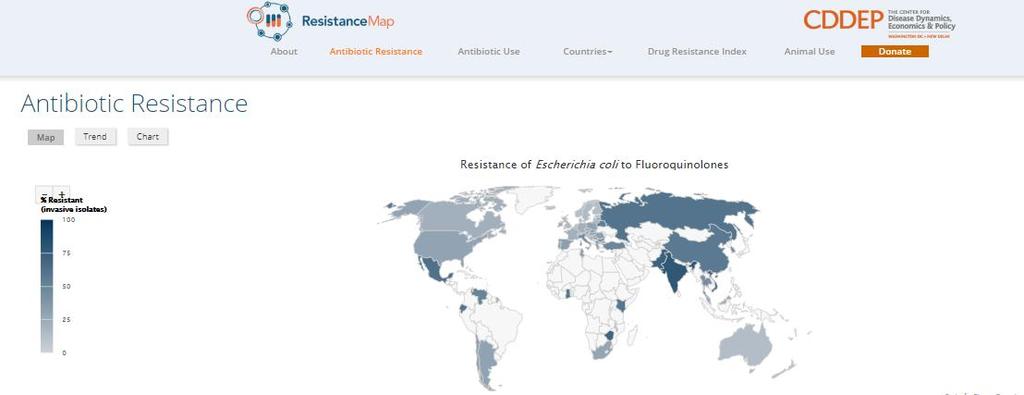1024x395 pixels.
Task: Open the About page
Action: [284, 52]
